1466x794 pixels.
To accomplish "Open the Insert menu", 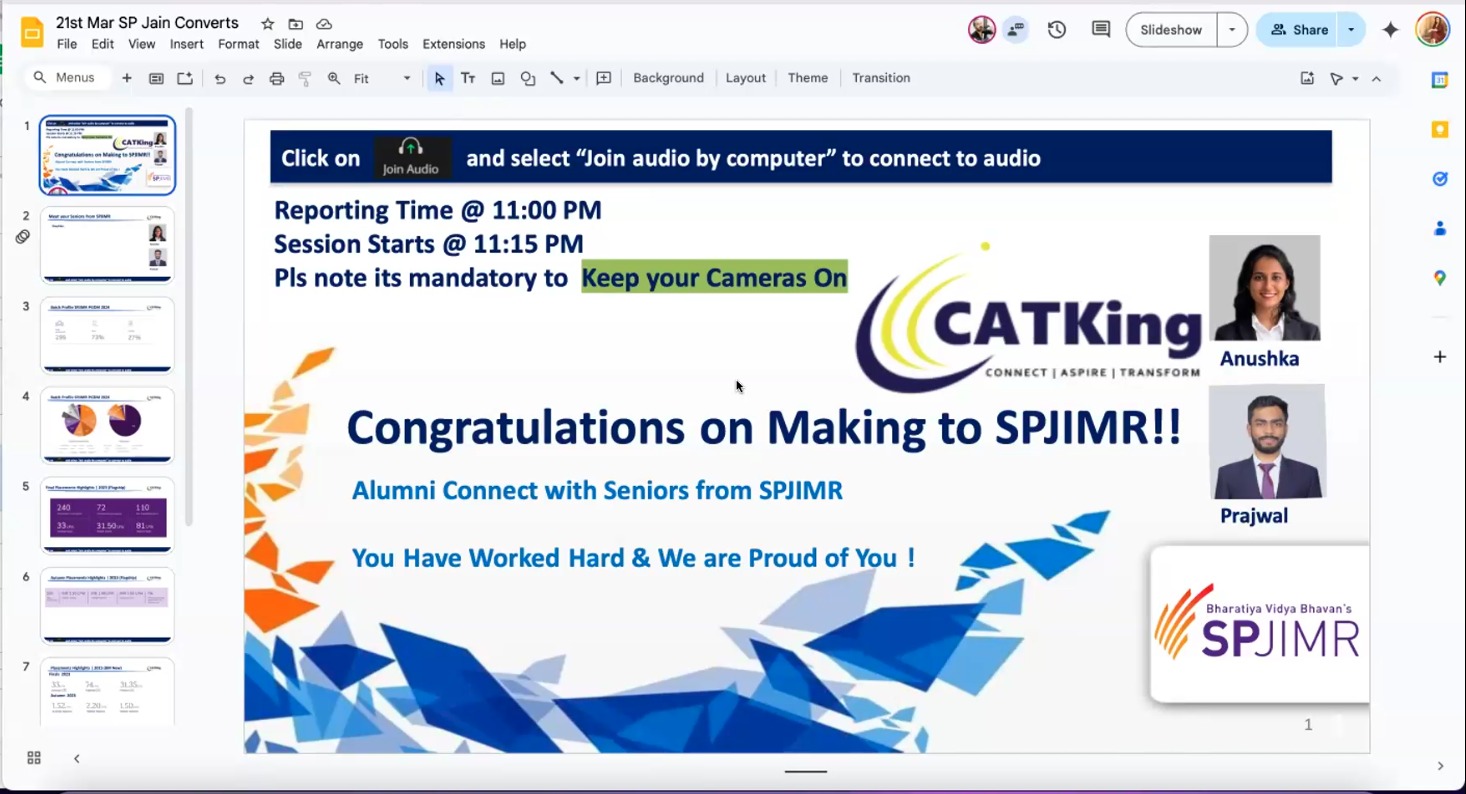I will pos(186,44).
